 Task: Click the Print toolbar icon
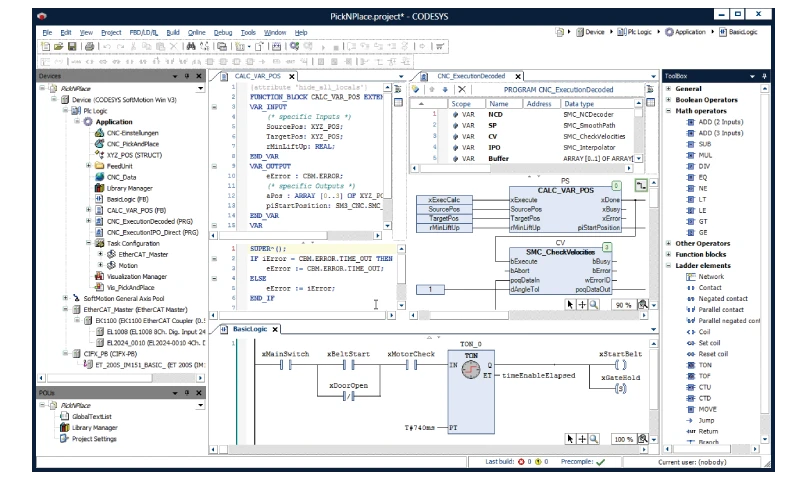90,46
